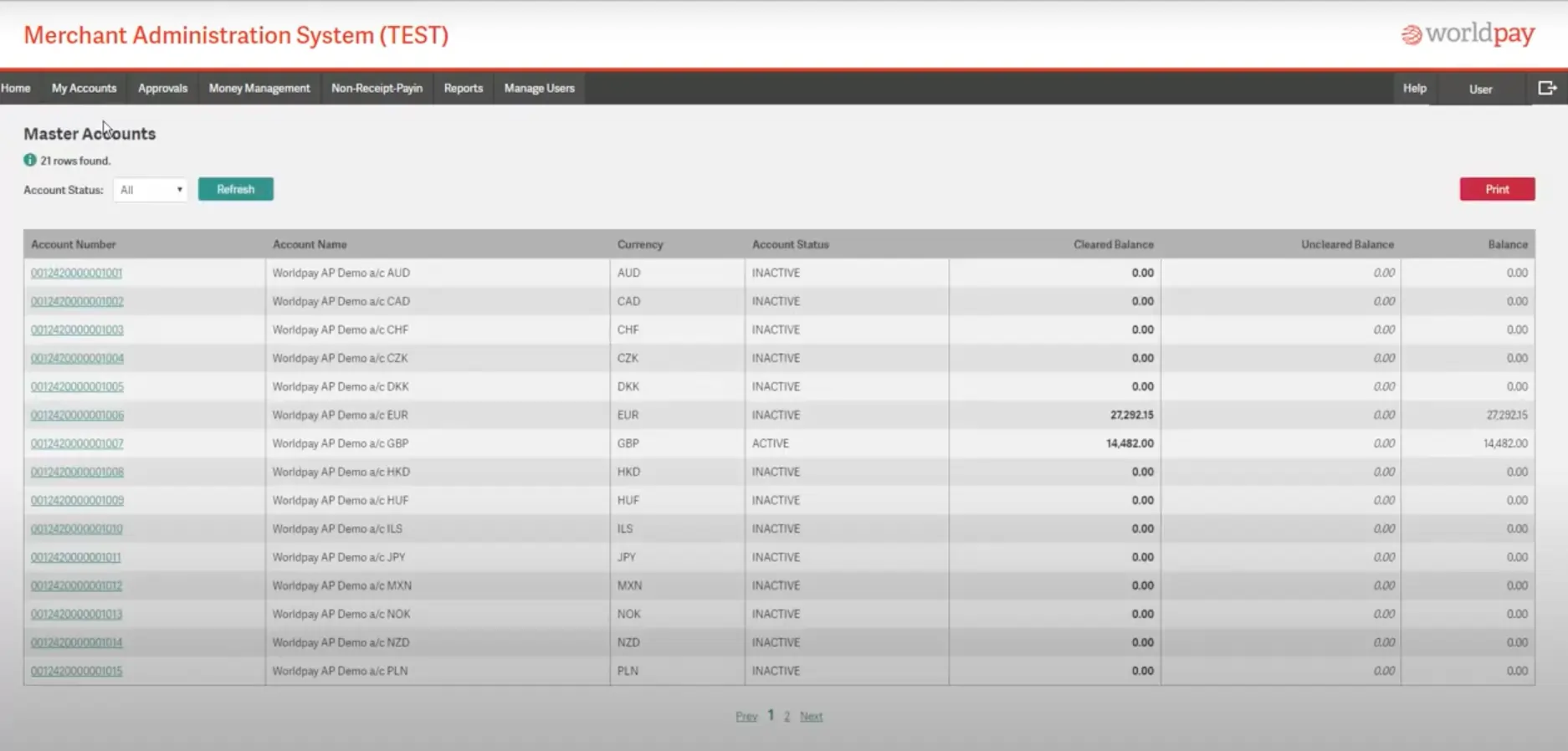This screenshot has width=1568, height=751.
Task: Open account 0012420000001003
Action: [77, 330]
